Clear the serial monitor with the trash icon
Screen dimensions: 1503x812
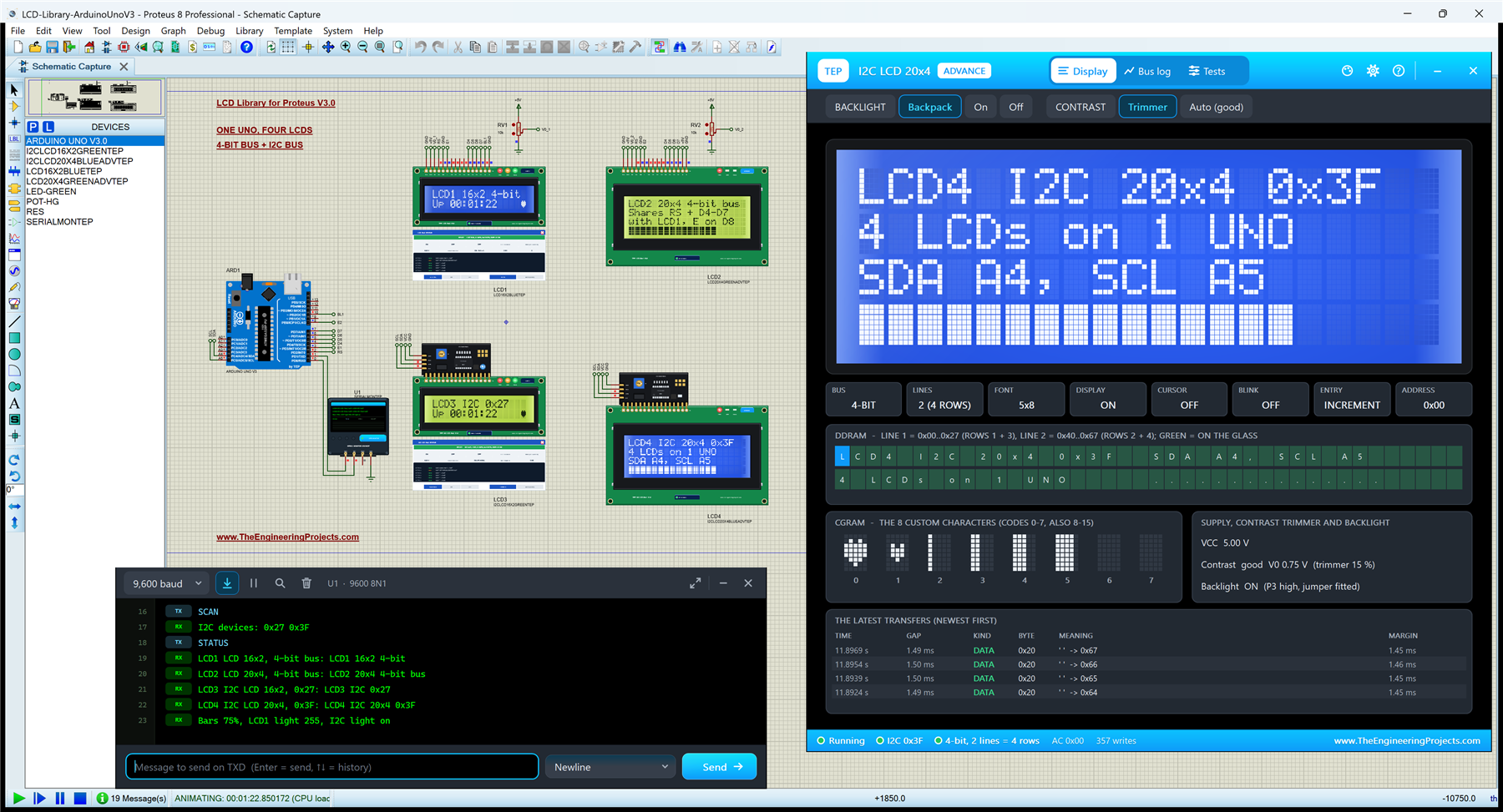pos(306,583)
